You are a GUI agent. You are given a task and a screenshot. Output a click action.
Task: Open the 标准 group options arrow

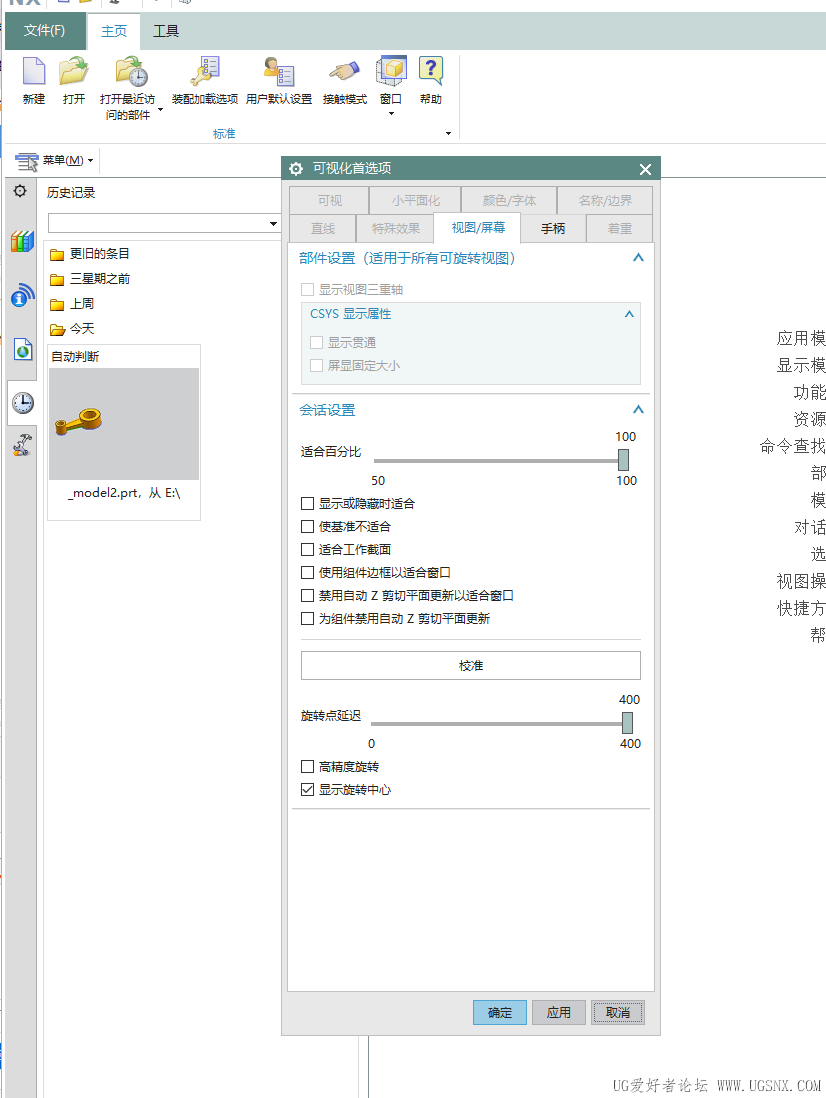[449, 133]
